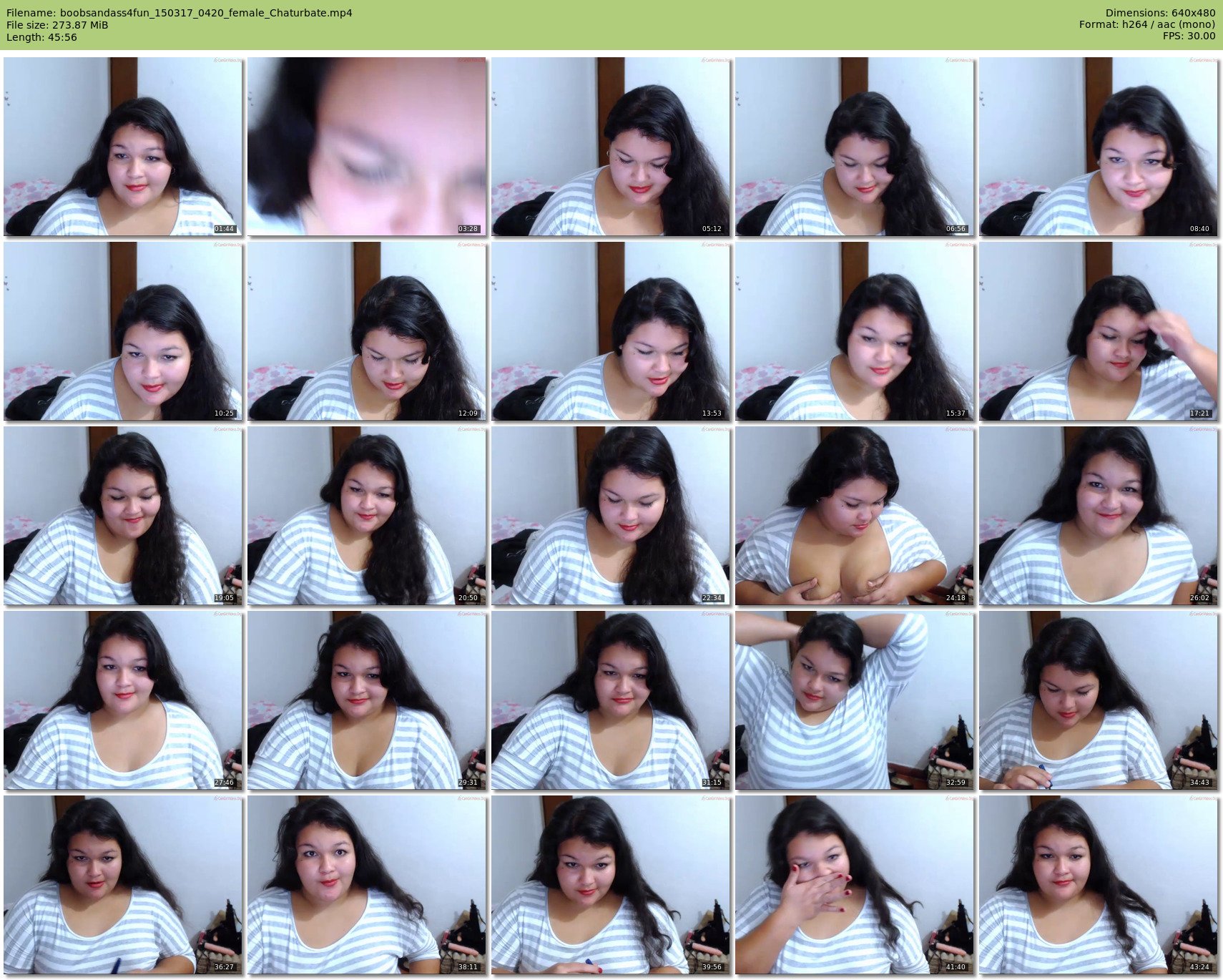Select the thumbnail marked 38:11
1223x980 pixels.
point(367,885)
